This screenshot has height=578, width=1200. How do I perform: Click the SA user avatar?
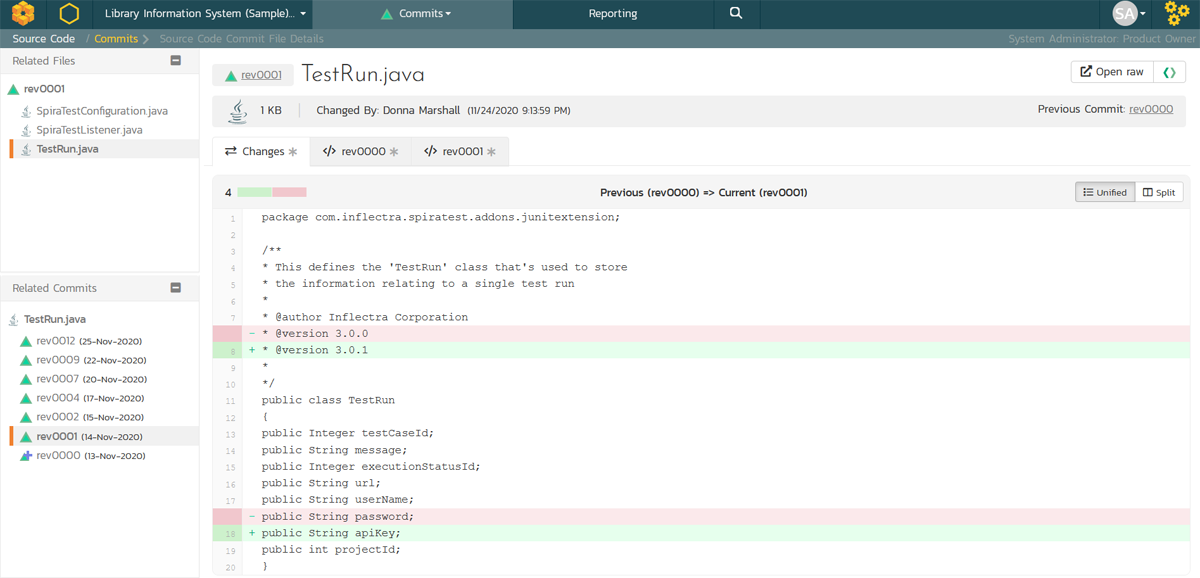pyautogui.click(x=1125, y=14)
